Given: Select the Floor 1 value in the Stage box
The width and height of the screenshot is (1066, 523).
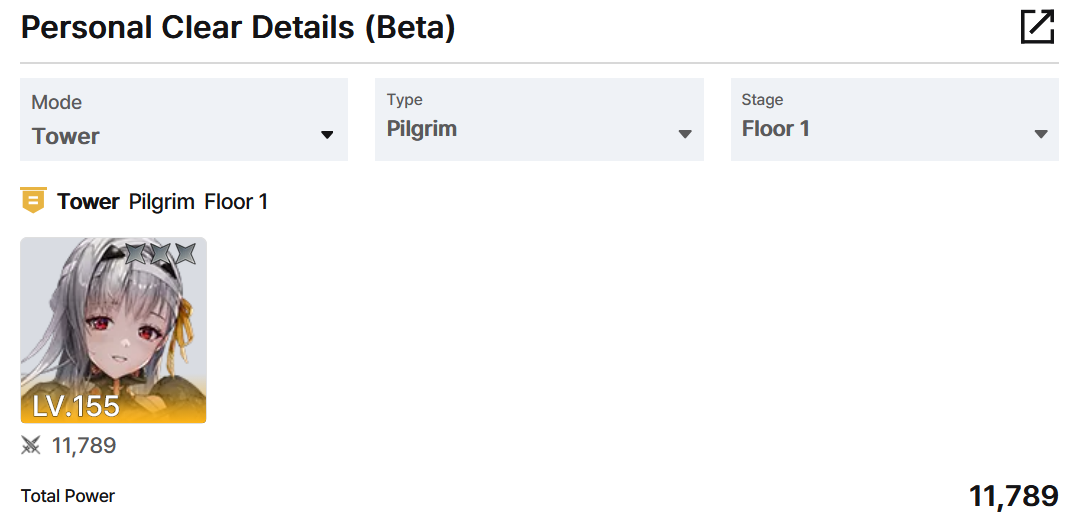Looking at the screenshot, I should tap(776, 129).
